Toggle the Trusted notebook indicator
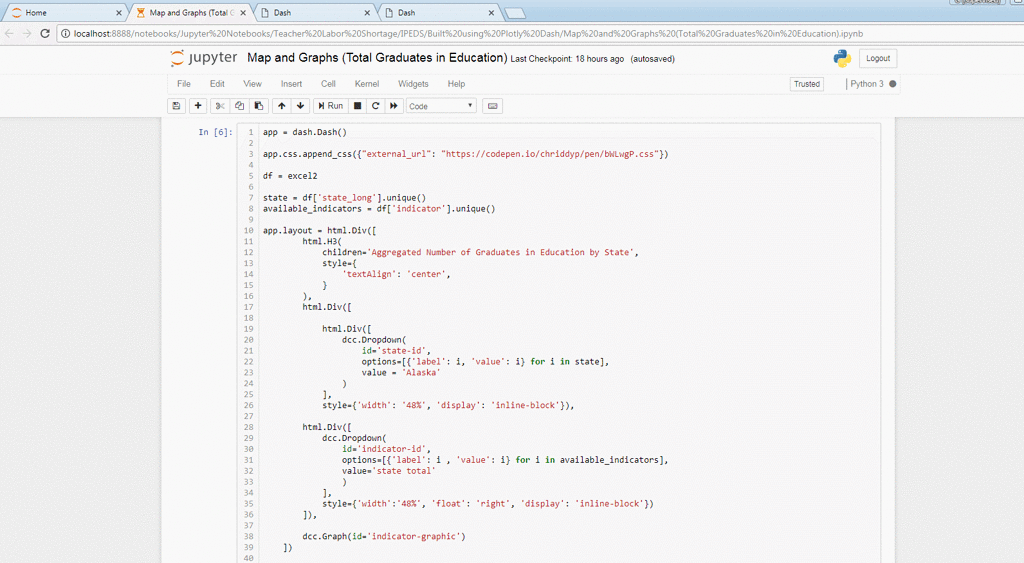1024x563 pixels. tap(806, 84)
